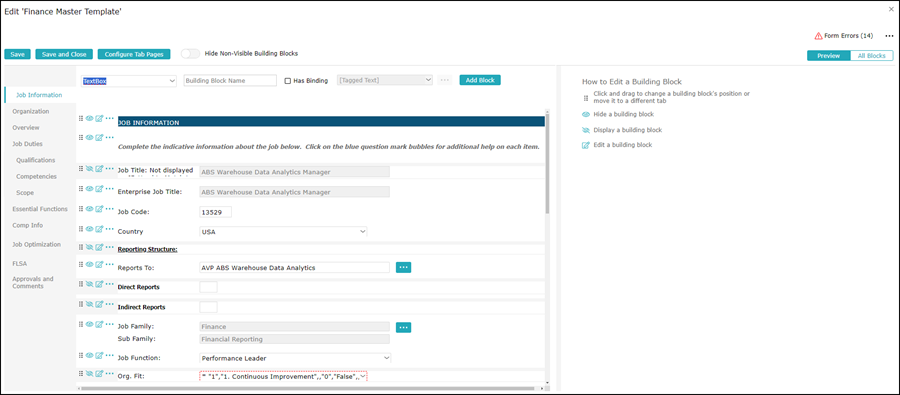Open the Overview tab

26,127
